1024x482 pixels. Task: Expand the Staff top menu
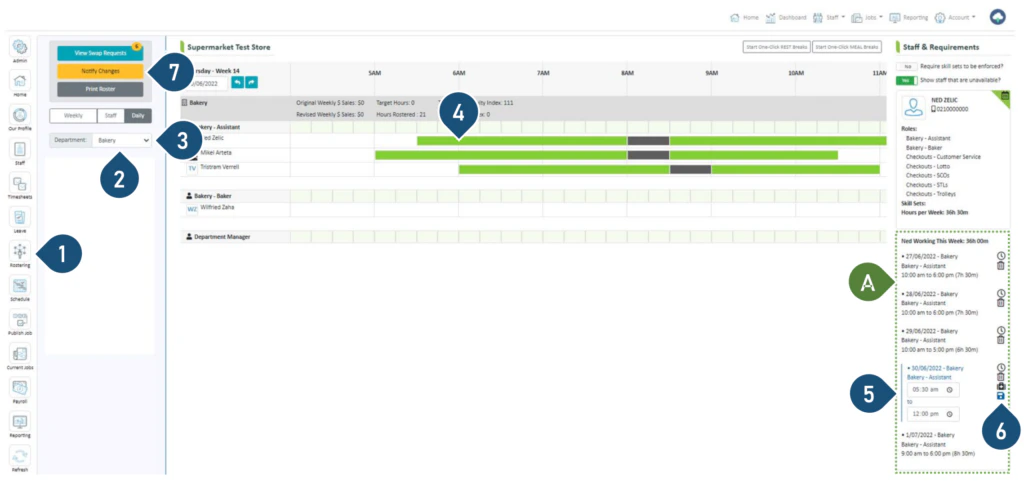click(829, 18)
